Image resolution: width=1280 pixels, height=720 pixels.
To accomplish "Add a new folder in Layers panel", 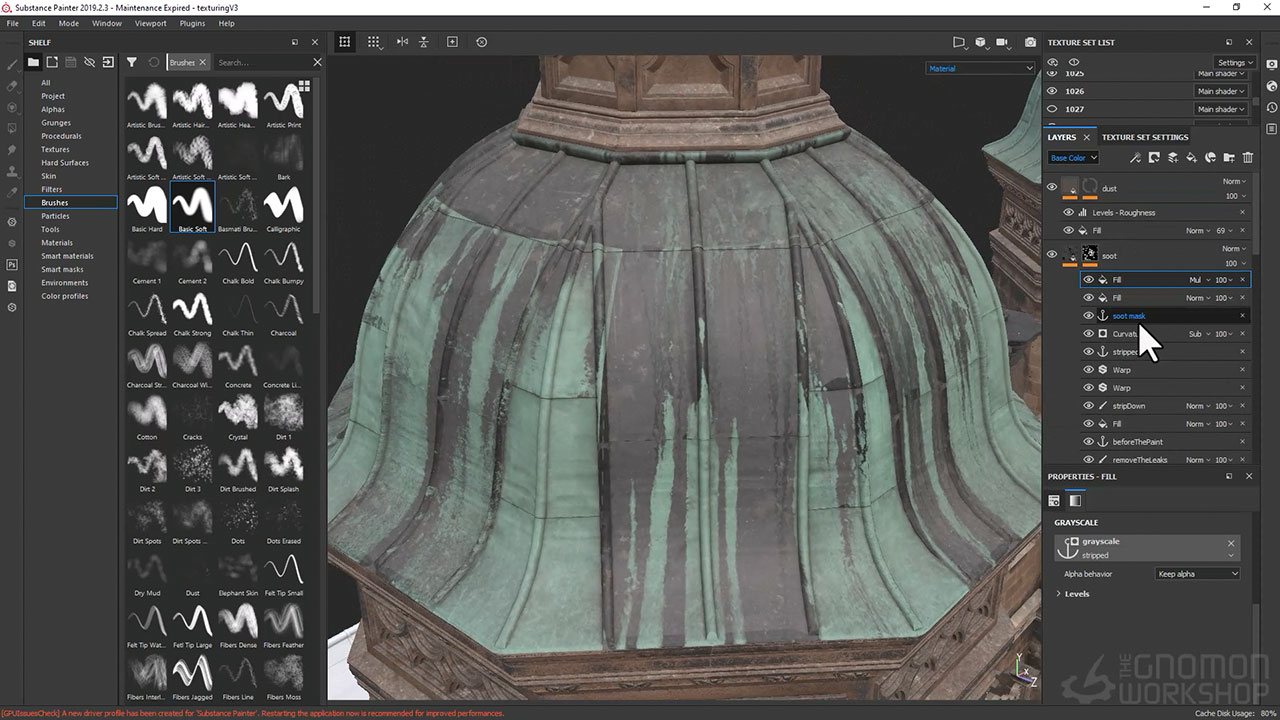I will [x=1229, y=158].
